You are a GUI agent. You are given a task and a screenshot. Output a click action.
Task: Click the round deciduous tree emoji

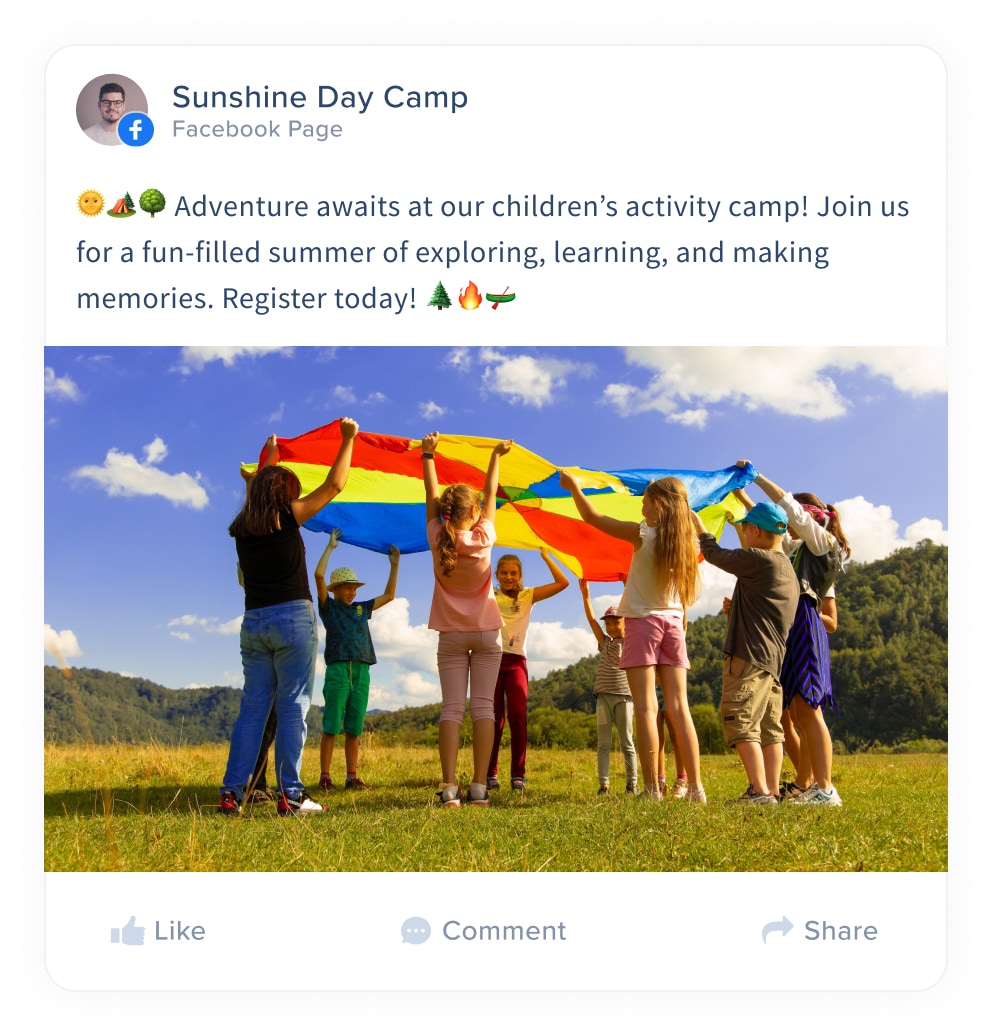(152, 204)
